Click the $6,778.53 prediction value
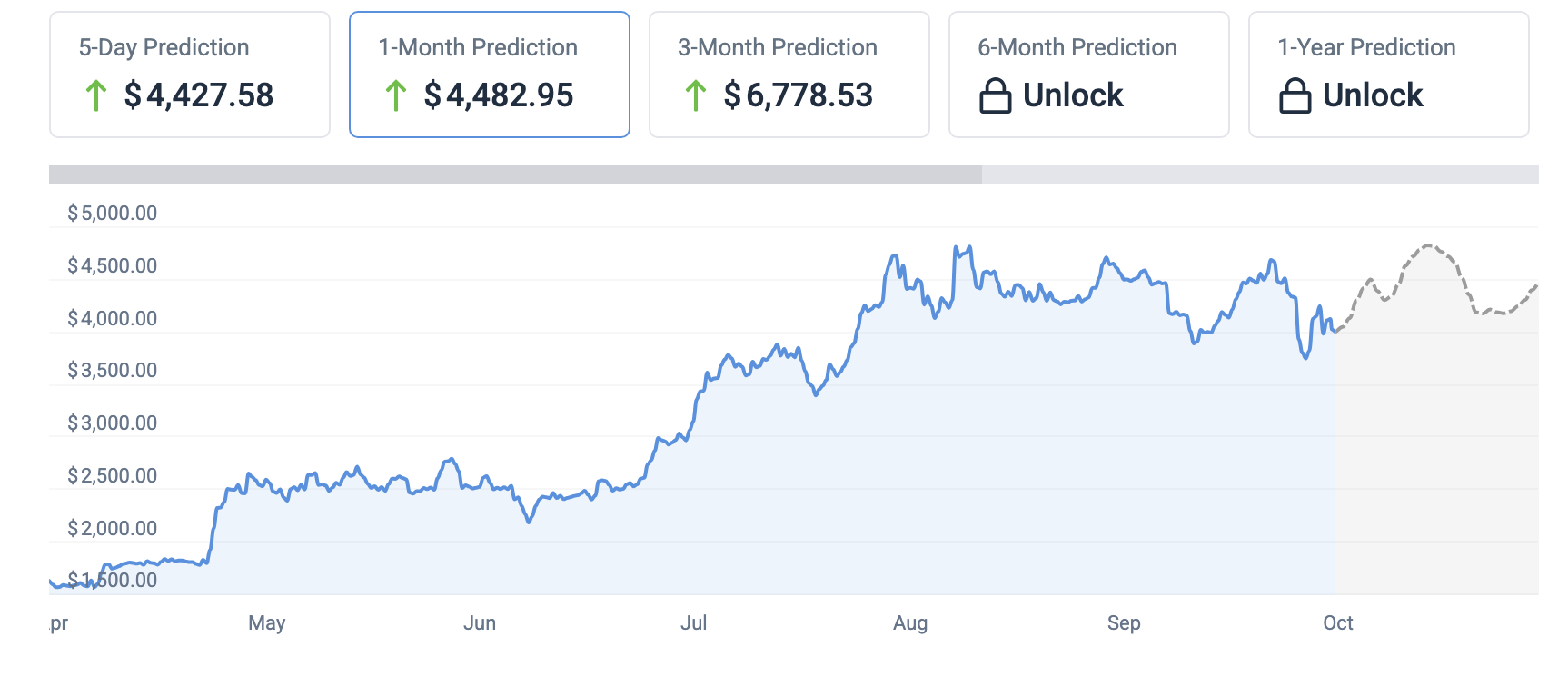Screen dimensions: 1568x687 coord(799,95)
